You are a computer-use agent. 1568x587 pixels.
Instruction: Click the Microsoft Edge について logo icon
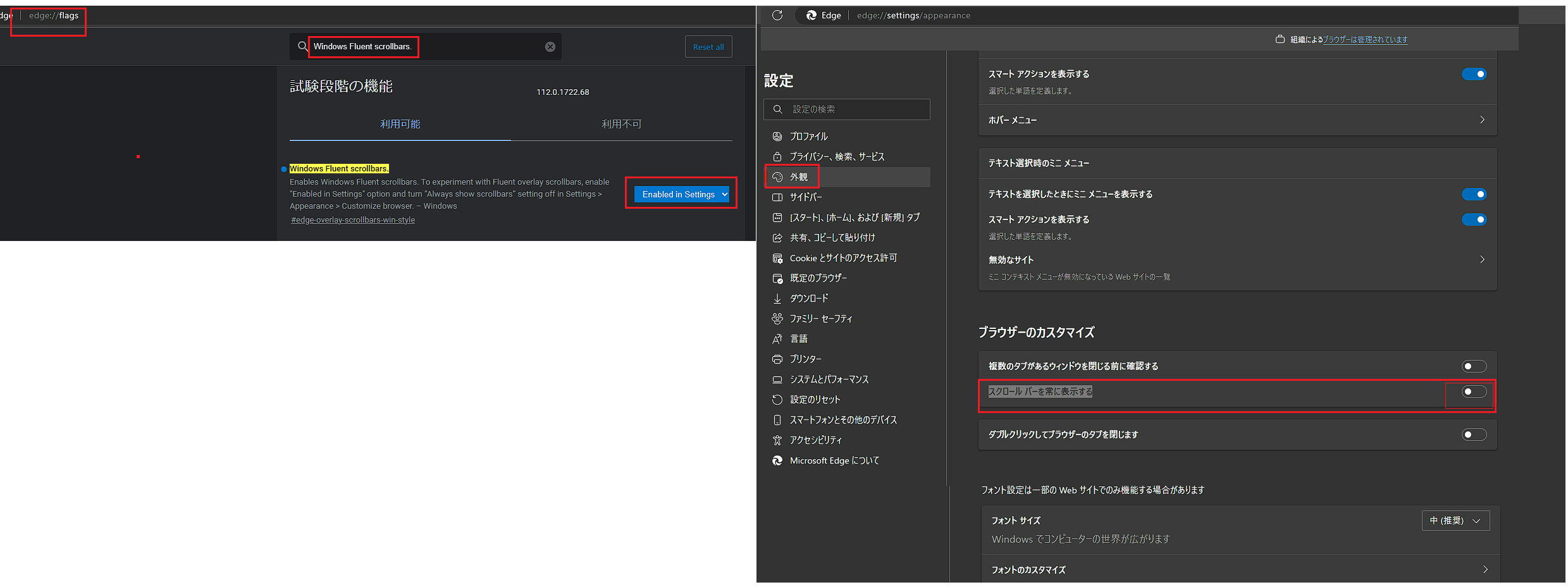(x=777, y=460)
